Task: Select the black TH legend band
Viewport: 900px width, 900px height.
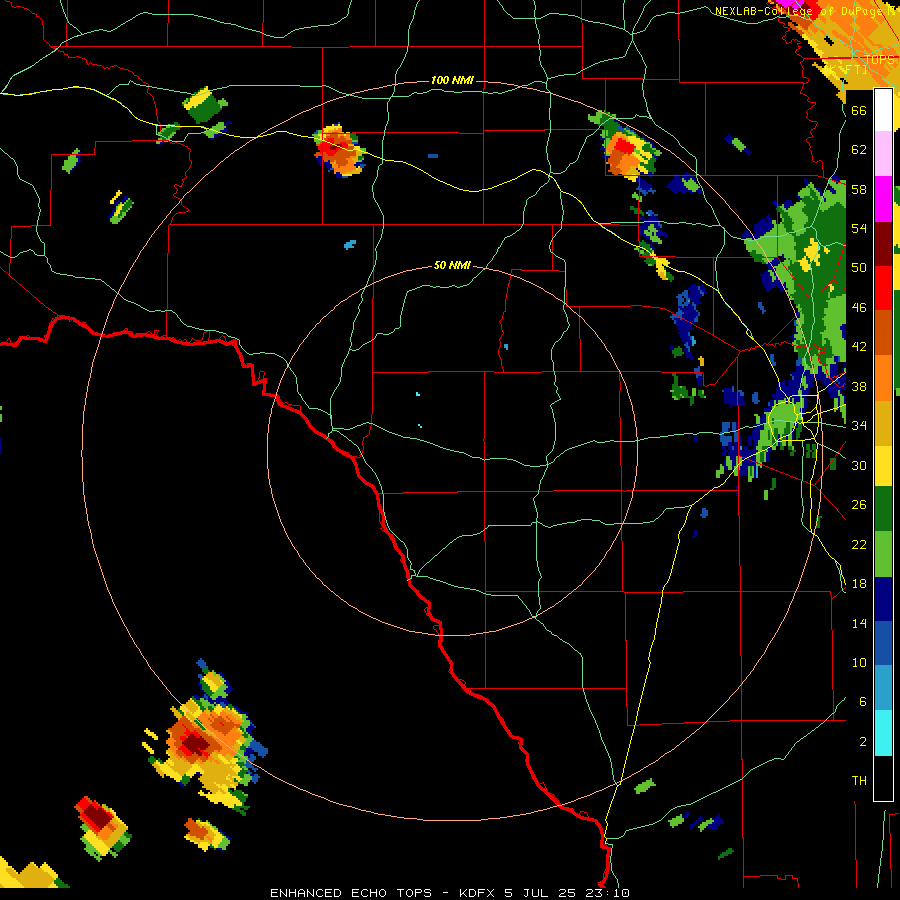Action: tap(883, 778)
